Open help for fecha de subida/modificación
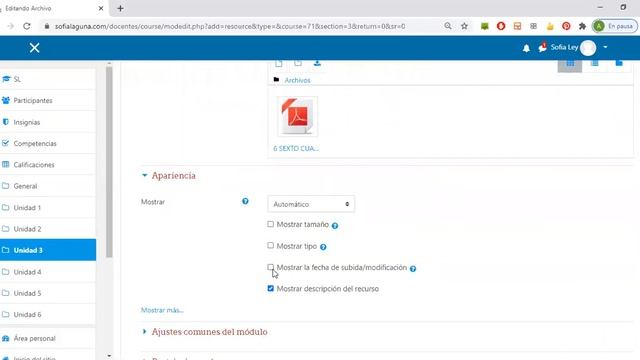 coord(413,269)
